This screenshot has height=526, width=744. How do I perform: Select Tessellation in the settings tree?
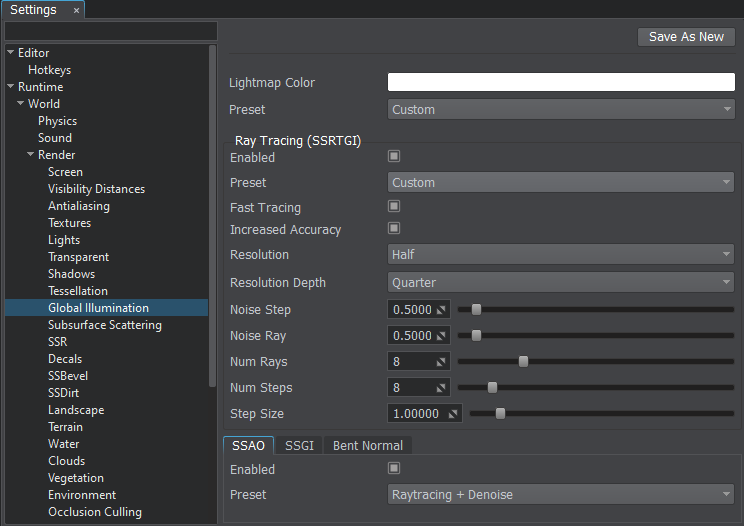[78, 291]
